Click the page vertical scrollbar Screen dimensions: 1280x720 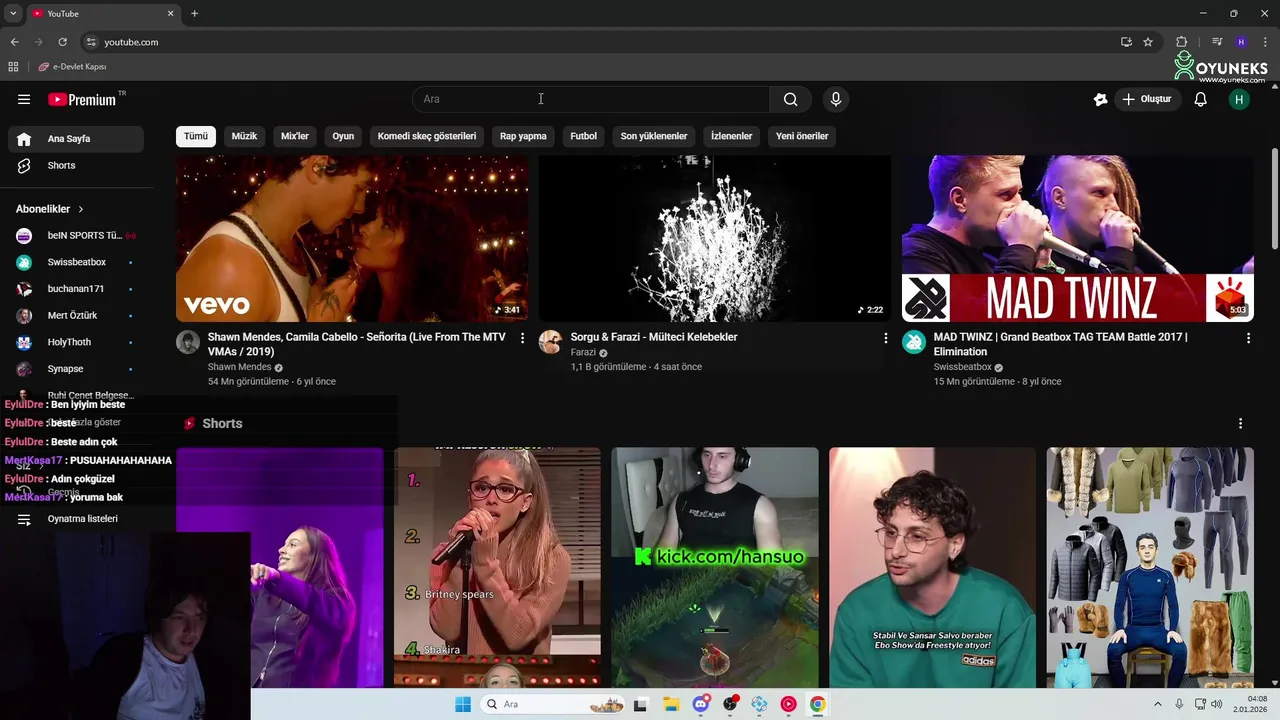tap(1275, 200)
